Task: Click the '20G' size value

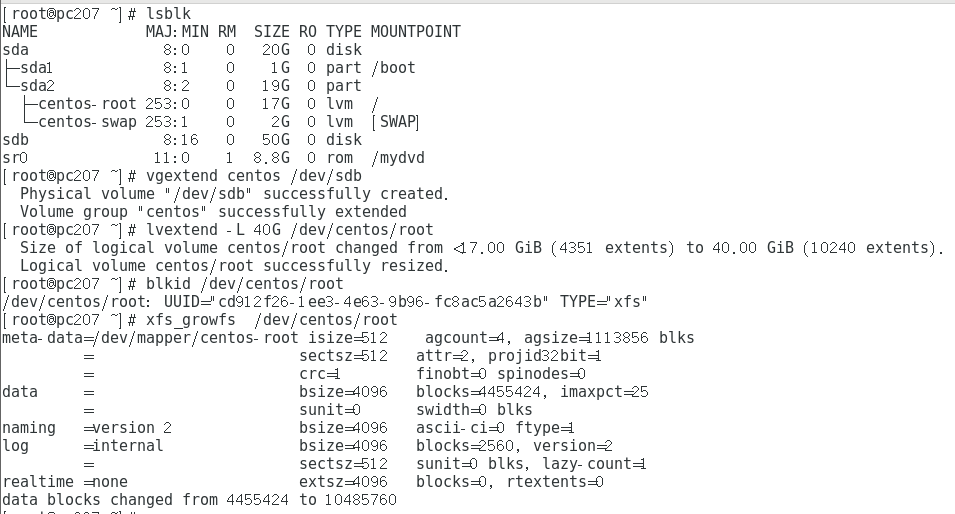Action: tap(276, 50)
